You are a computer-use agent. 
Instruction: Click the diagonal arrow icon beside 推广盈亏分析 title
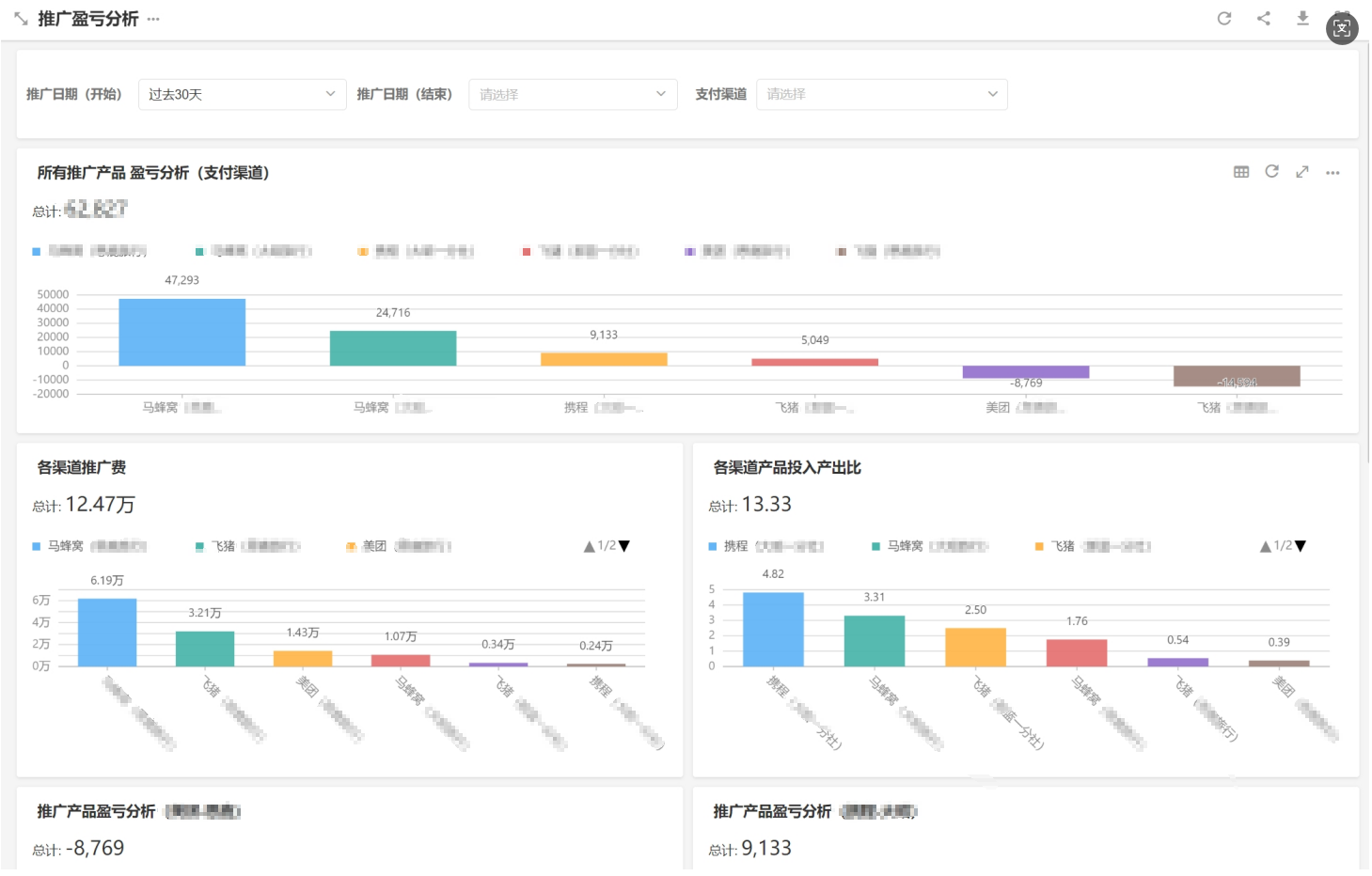pyautogui.click(x=21, y=19)
